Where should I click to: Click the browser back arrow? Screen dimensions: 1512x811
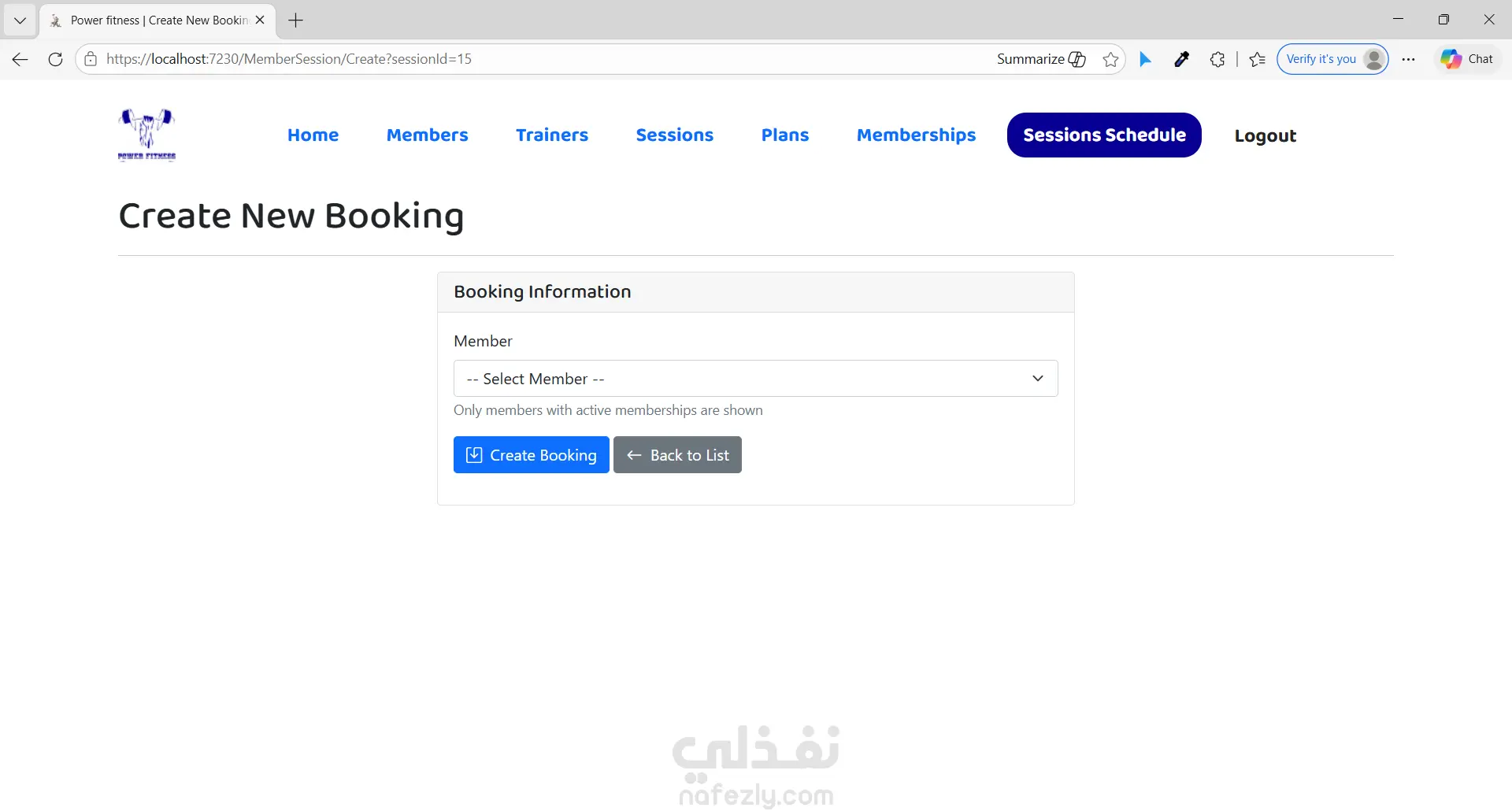(20, 59)
